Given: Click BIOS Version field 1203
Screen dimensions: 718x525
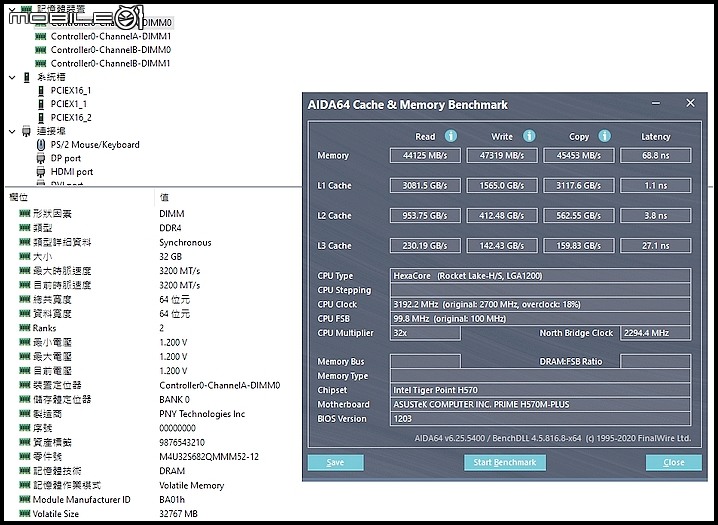Looking at the screenshot, I should (x=540, y=418).
